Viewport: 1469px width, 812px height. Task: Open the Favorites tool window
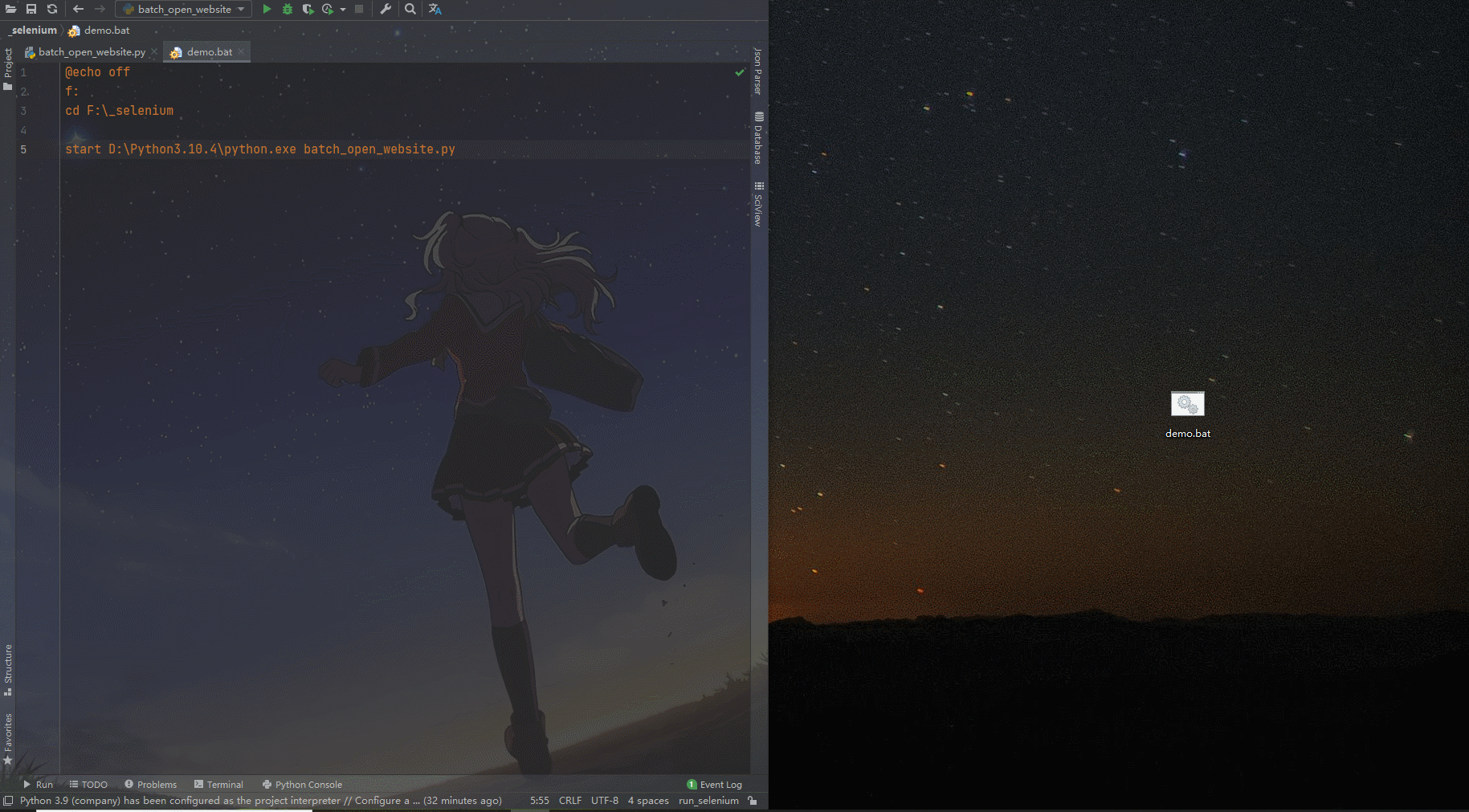(x=8, y=738)
